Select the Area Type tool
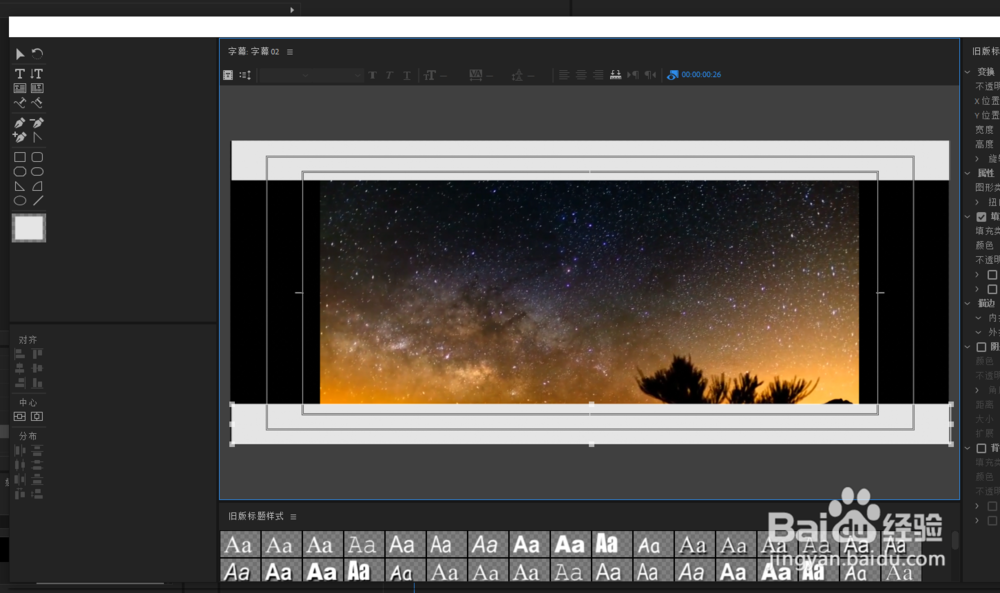The image size is (1000, 593). pos(20,88)
